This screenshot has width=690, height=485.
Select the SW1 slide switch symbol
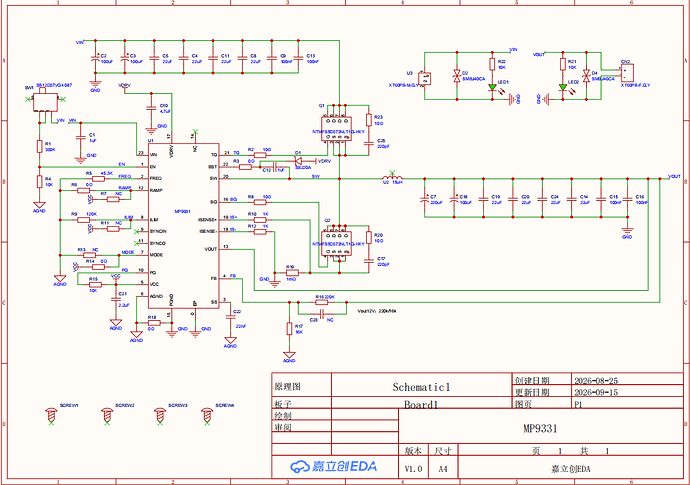[x=46, y=104]
